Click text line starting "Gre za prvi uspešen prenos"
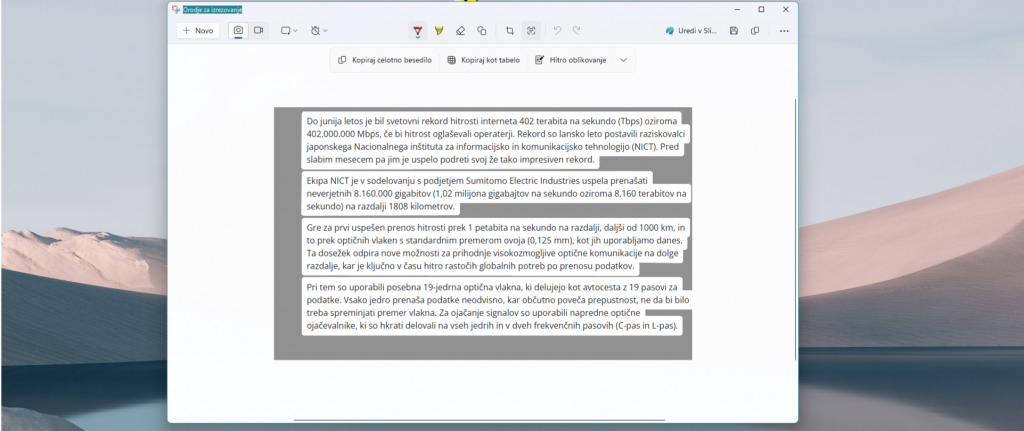Screen dimensions: 1024x431 tap(498, 227)
